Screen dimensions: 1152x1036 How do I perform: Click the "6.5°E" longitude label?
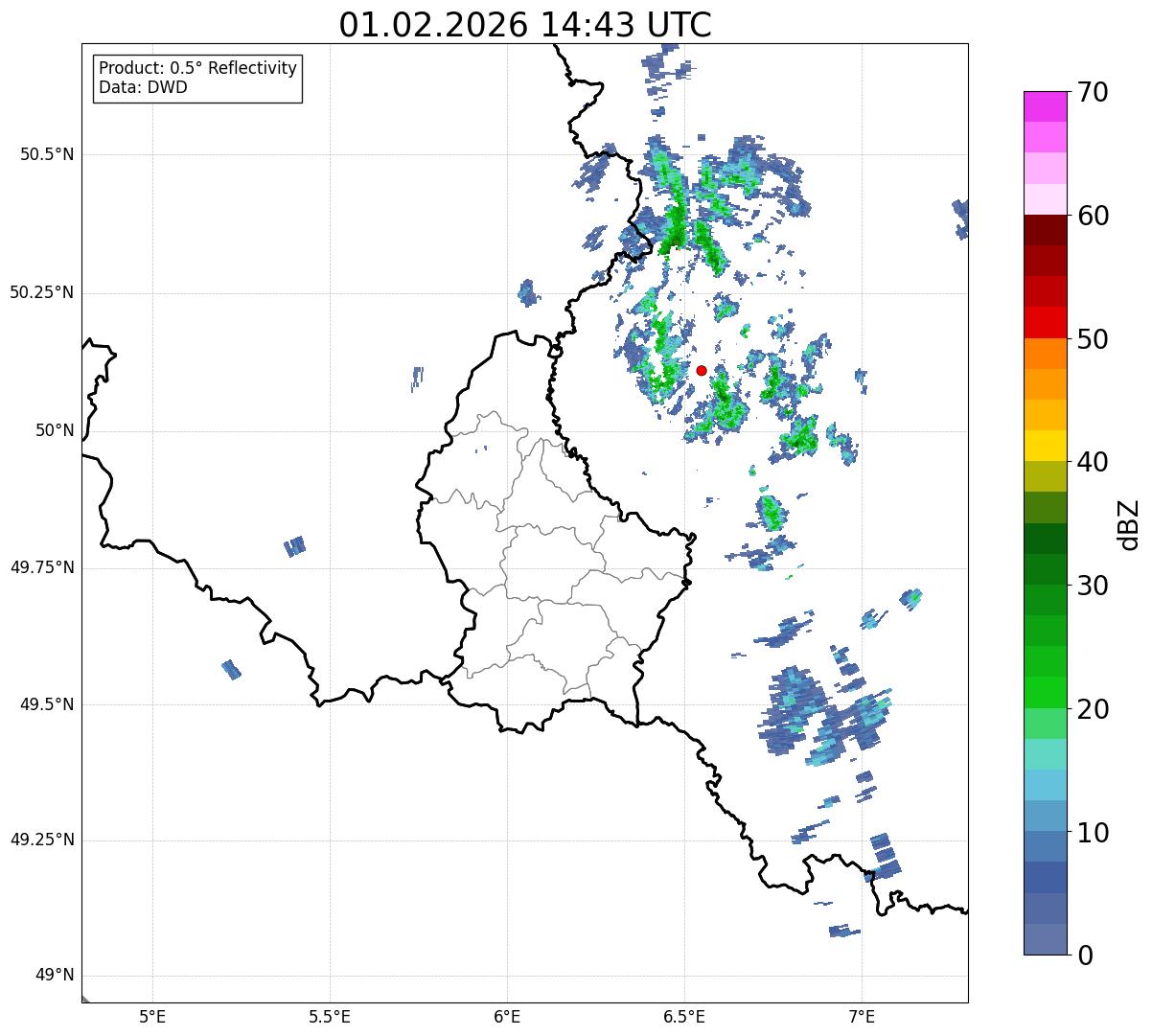pyautogui.click(x=684, y=1017)
